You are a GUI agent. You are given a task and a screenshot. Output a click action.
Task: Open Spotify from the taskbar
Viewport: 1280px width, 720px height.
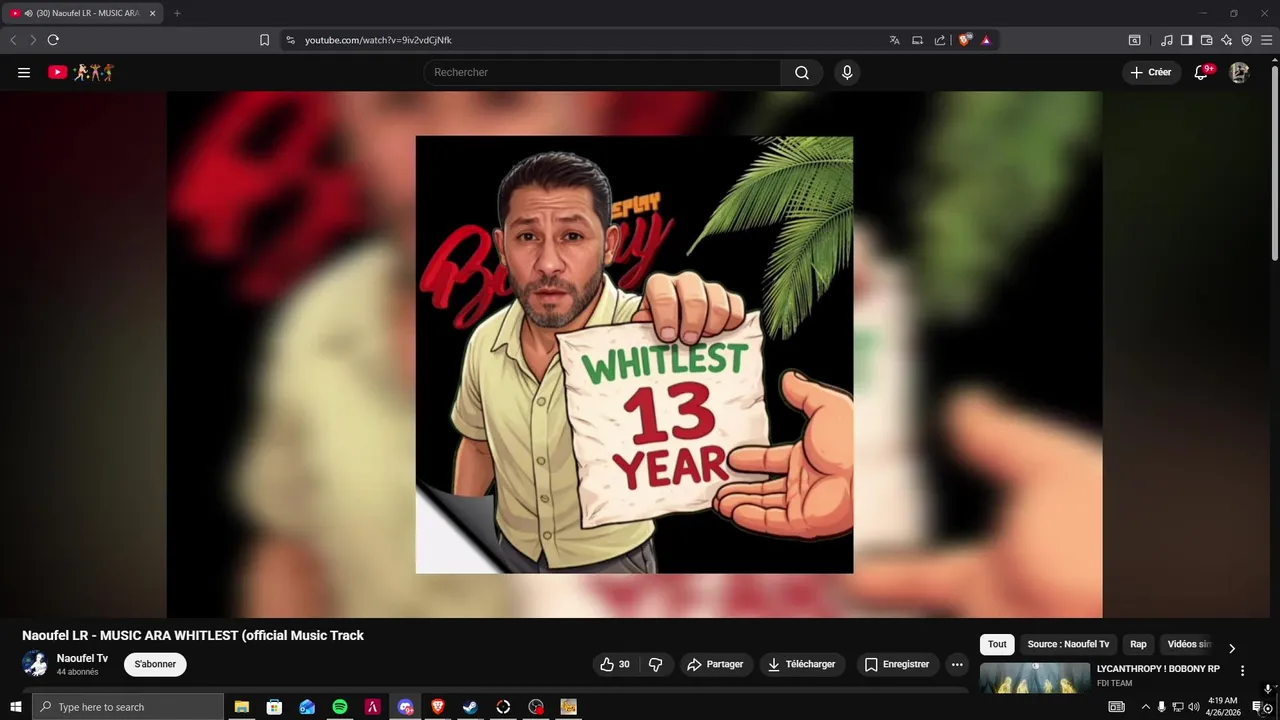340,707
